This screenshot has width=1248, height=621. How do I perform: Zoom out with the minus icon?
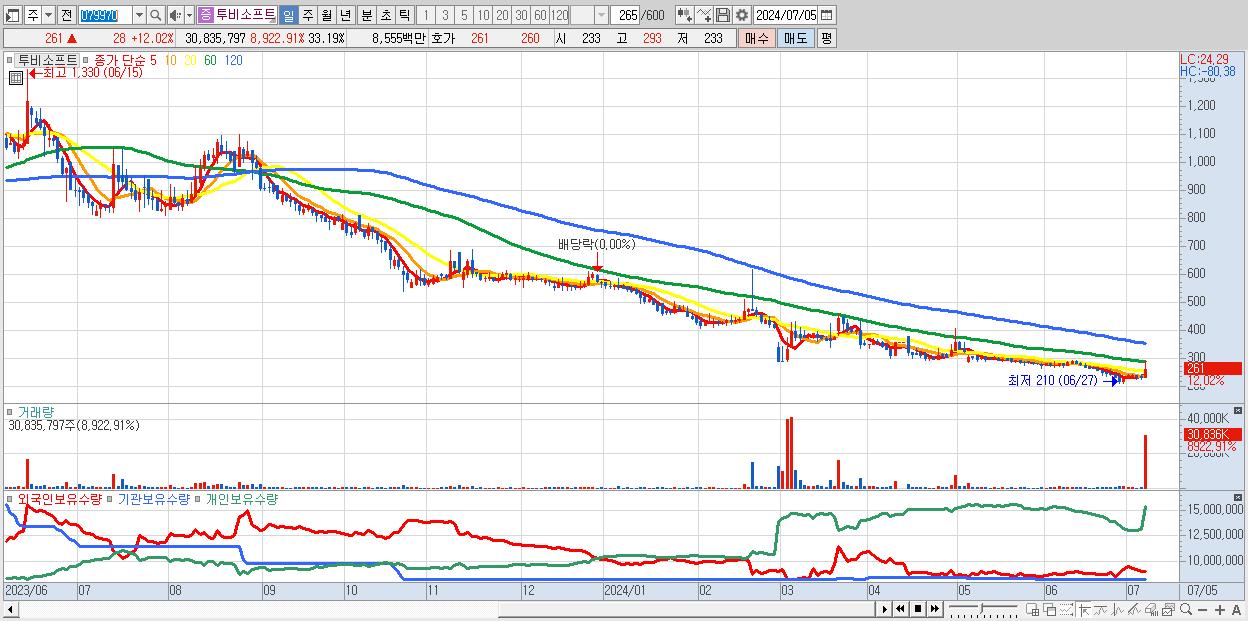tap(1203, 609)
